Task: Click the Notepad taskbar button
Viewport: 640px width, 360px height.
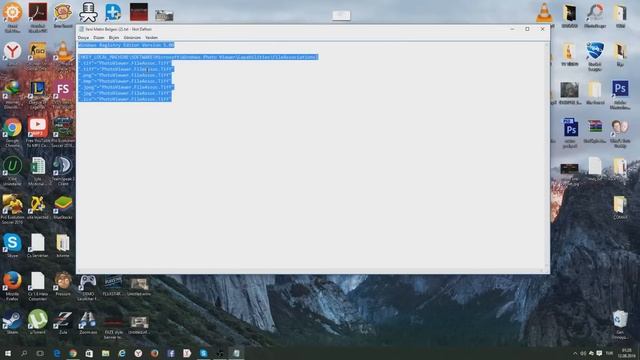Action: click(236, 353)
